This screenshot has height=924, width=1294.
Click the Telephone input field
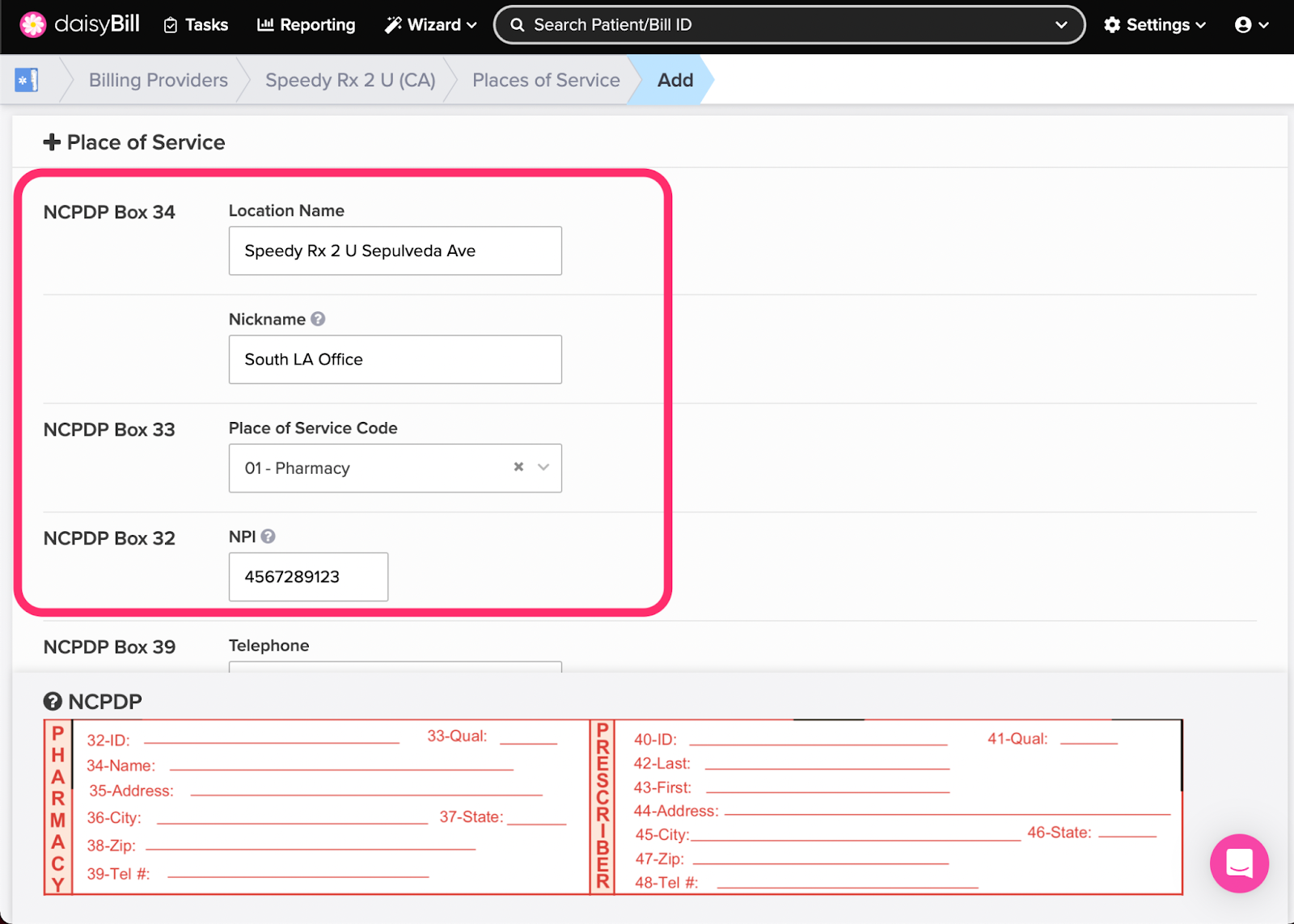click(x=395, y=667)
